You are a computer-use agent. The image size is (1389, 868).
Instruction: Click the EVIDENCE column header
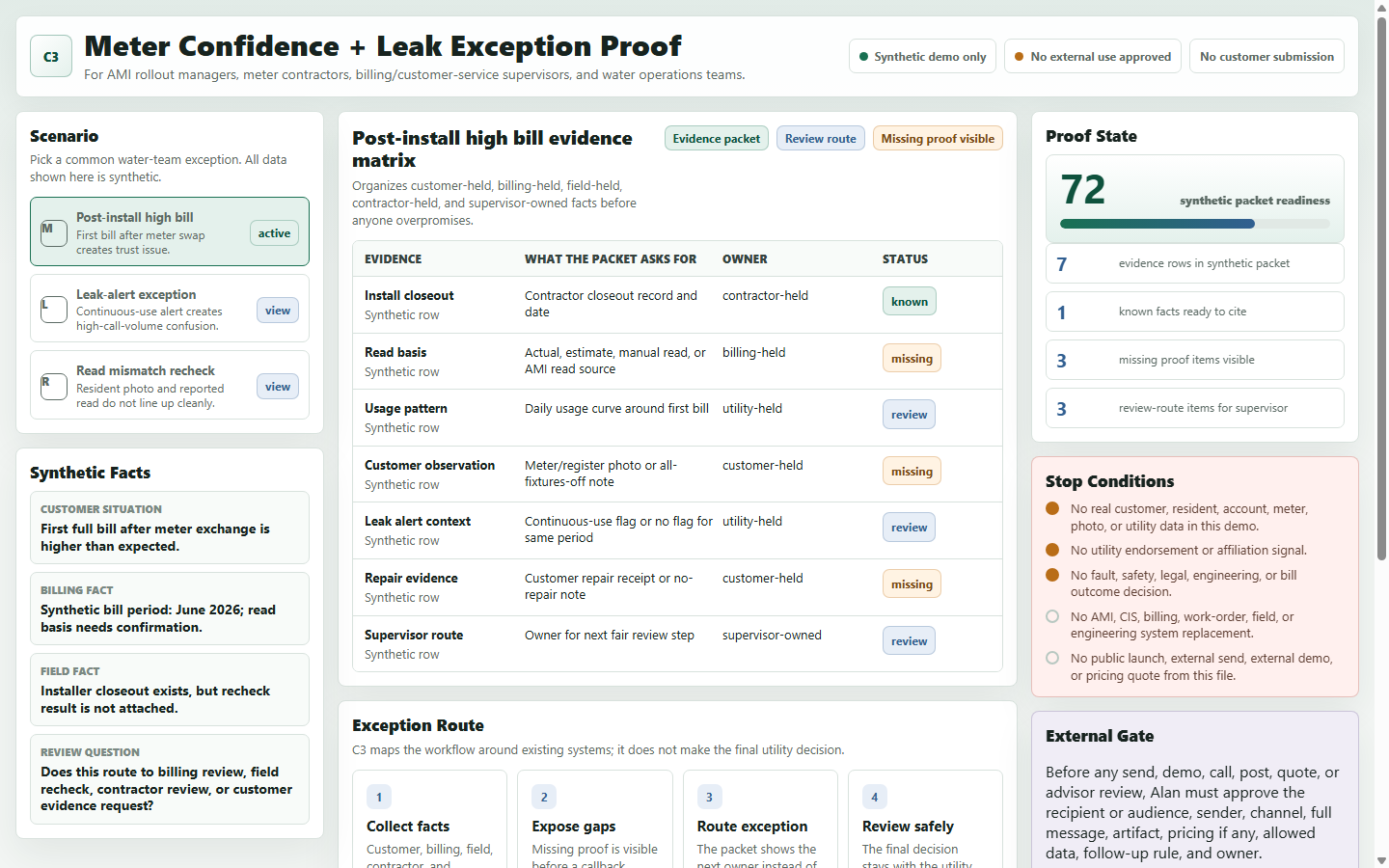[394, 259]
